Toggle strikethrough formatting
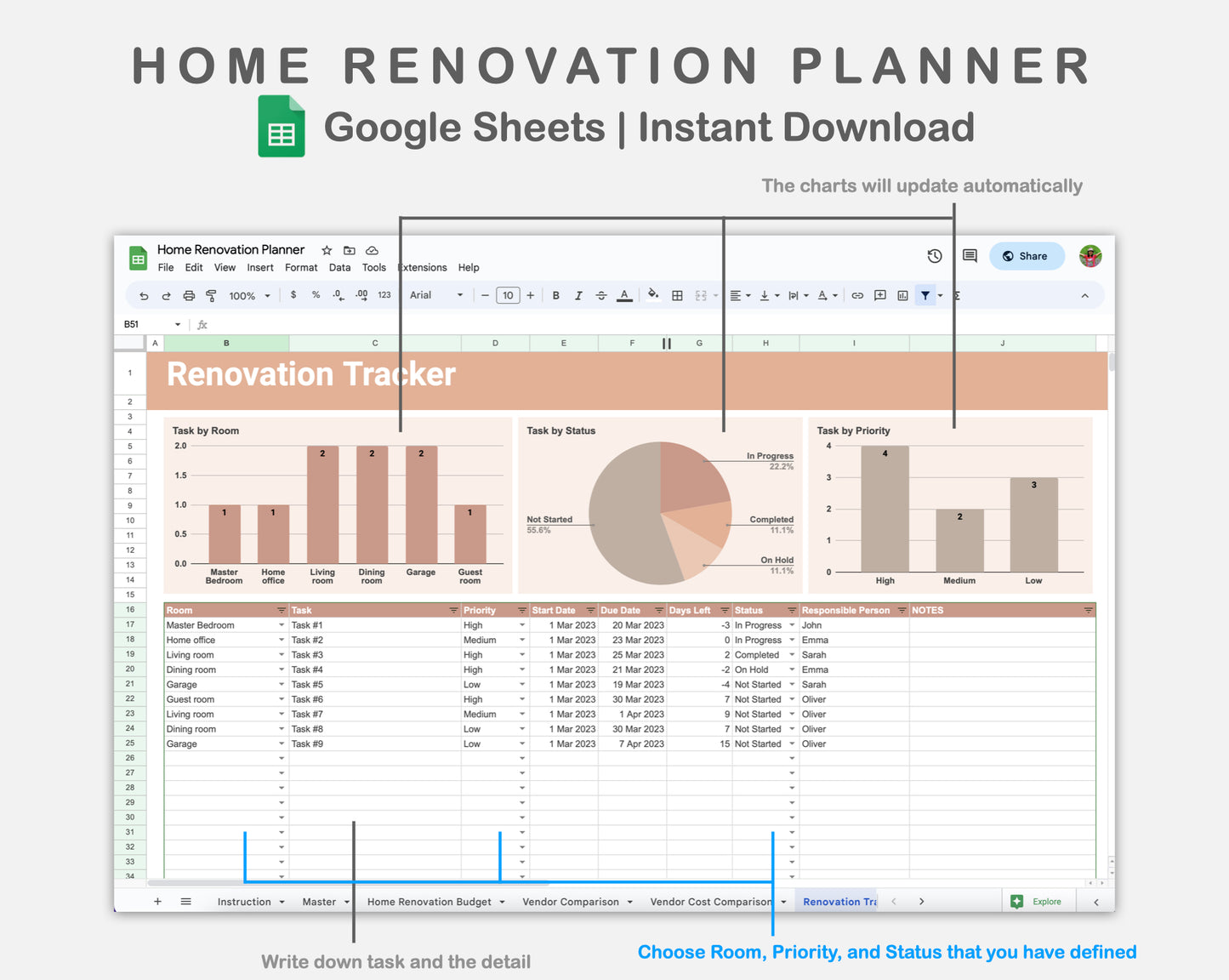The height and width of the screenshot is (980, 1229). pos(601,295)
